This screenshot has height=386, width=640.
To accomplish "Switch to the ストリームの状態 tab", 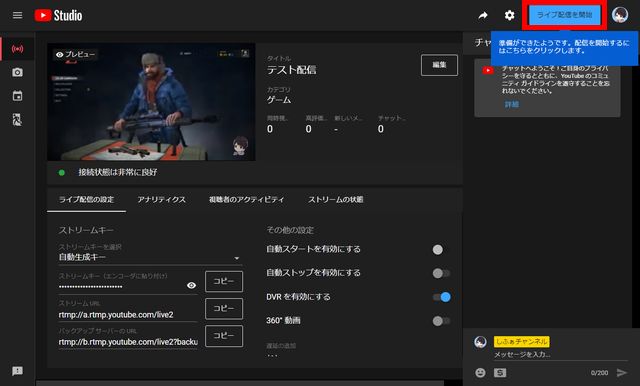I will pyautogui.click(x=336, y=200).
